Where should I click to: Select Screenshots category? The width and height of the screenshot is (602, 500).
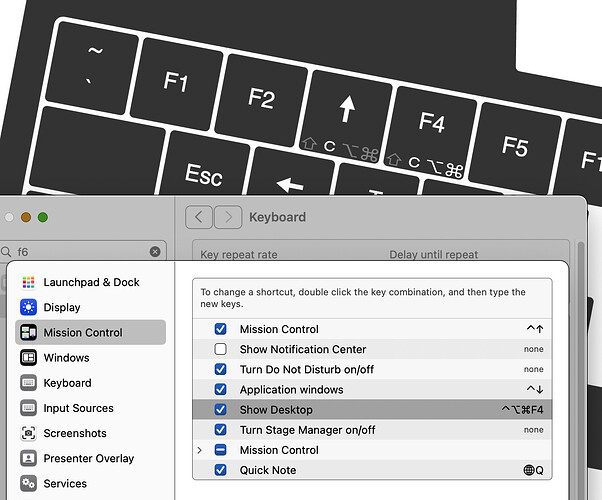pos(91,433)
